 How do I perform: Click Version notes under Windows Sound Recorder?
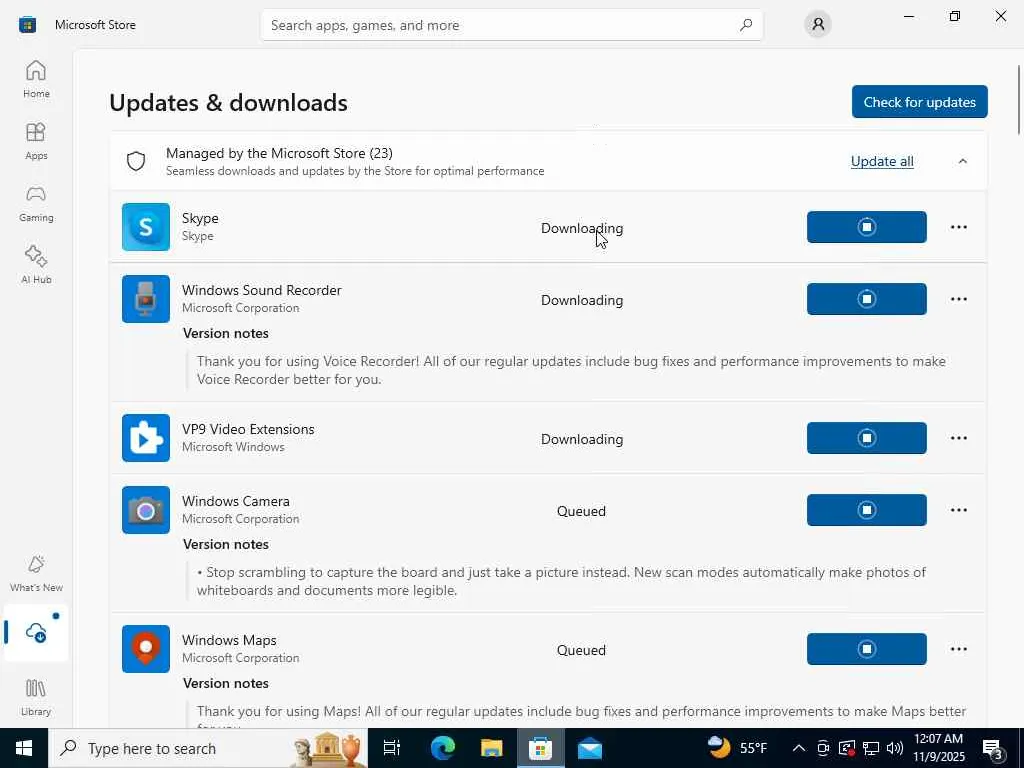click(226, 333)
